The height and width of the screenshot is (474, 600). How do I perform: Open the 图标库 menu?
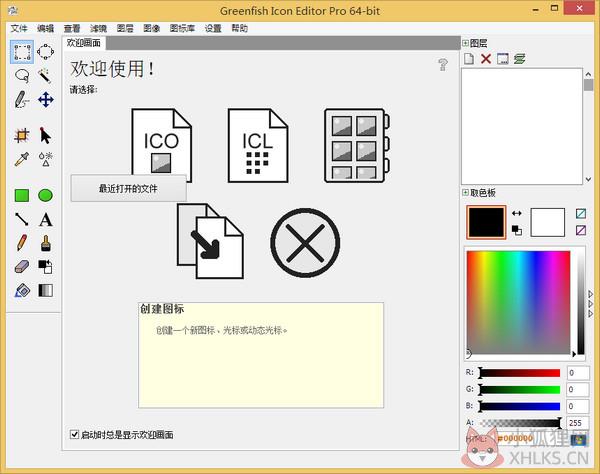point(183,28)
